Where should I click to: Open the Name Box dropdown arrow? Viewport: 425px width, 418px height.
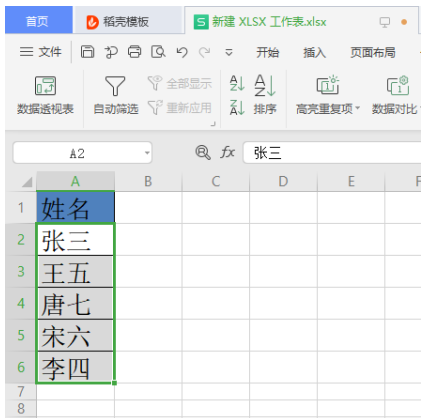pos(147,153)
